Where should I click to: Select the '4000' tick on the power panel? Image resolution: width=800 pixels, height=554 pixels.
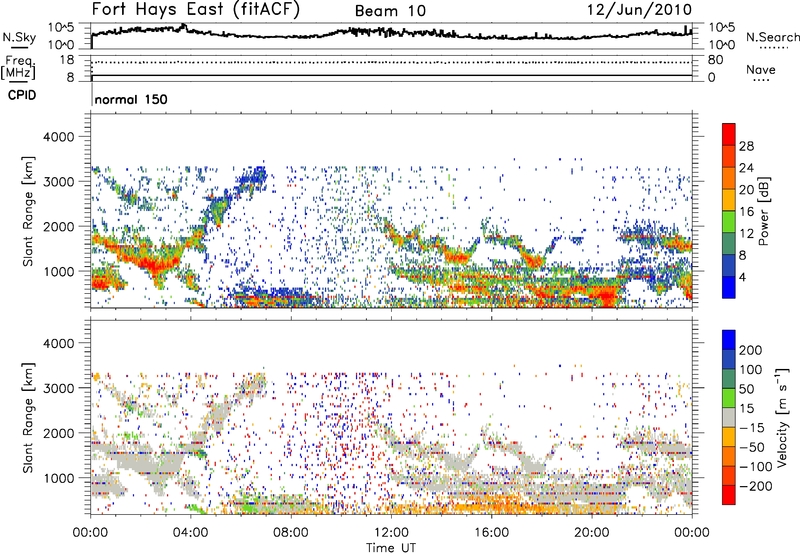(x=58, y=137)
